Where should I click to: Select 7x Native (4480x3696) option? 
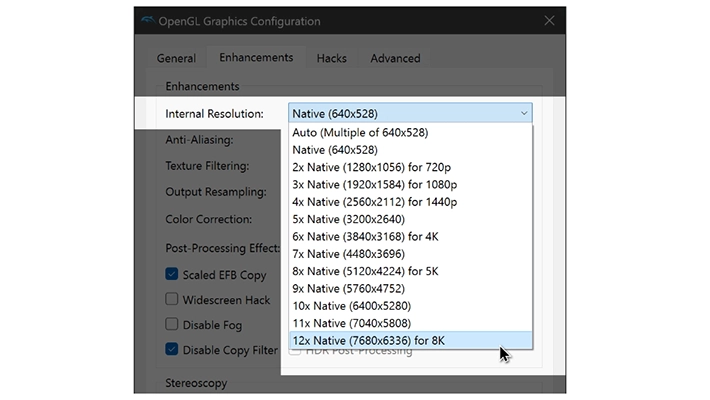(410, 254)
